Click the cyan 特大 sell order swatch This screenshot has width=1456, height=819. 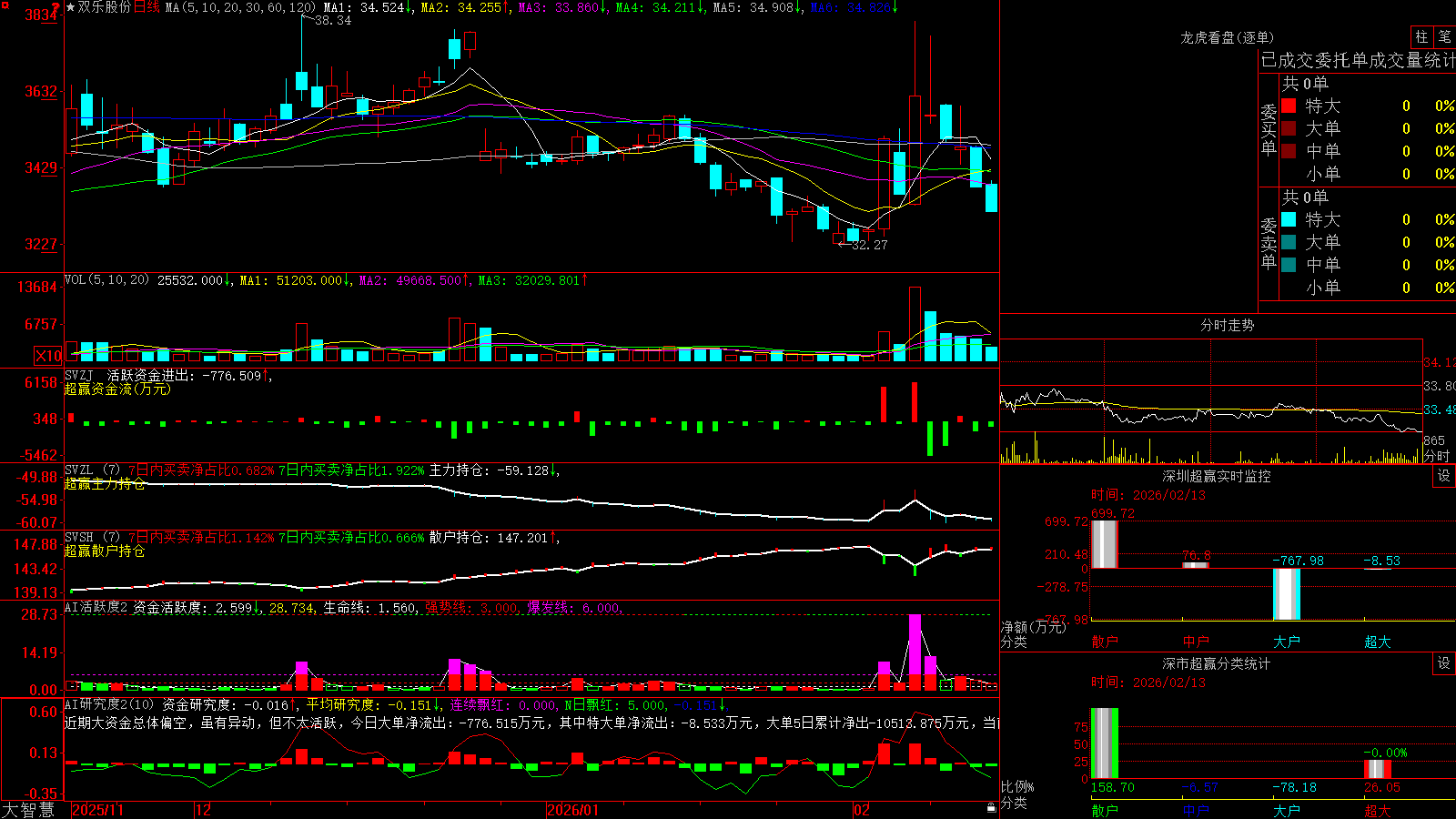1289,219
